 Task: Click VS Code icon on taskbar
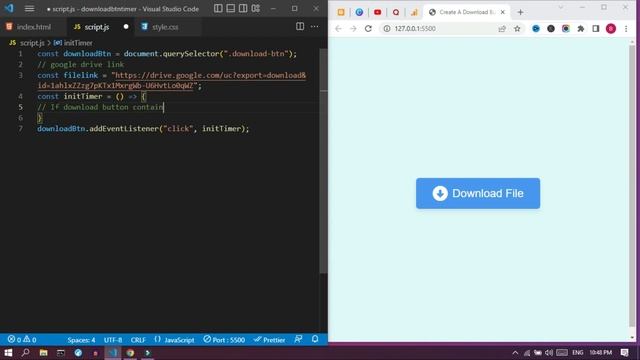click(x=113, y=353)
